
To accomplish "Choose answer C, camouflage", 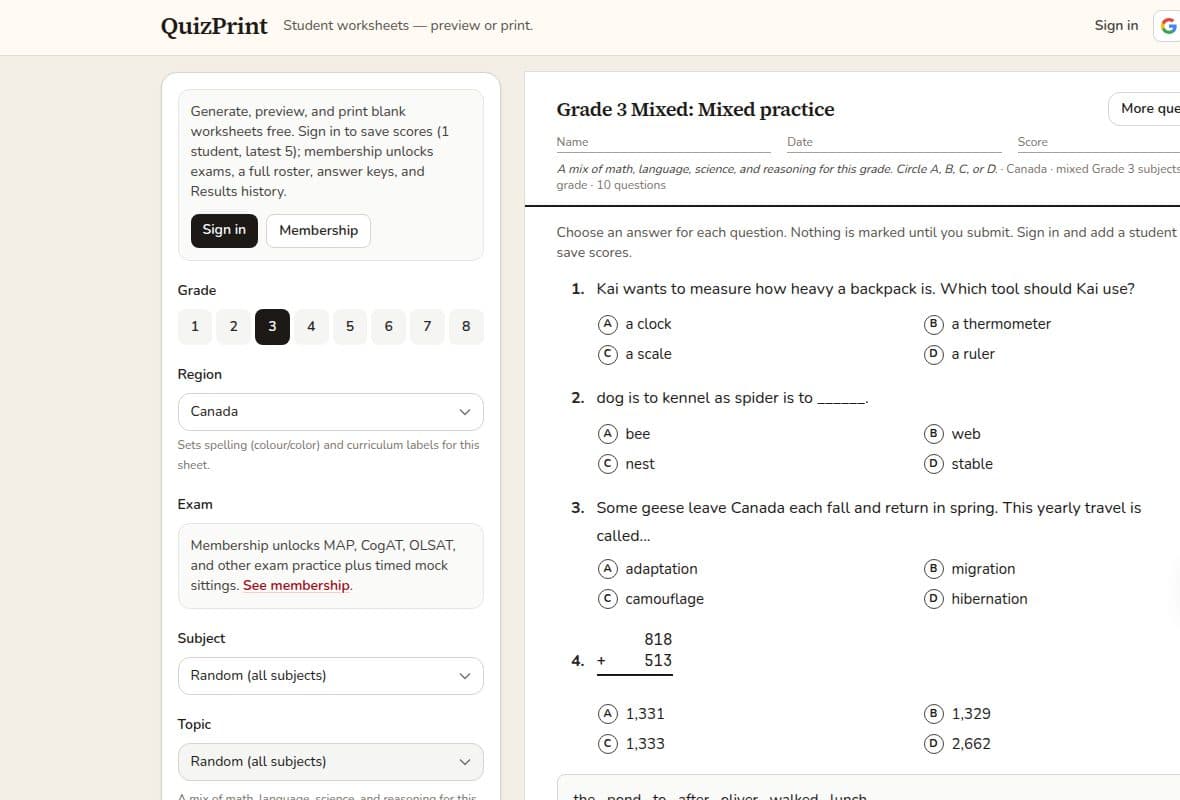I will [651, 599].
